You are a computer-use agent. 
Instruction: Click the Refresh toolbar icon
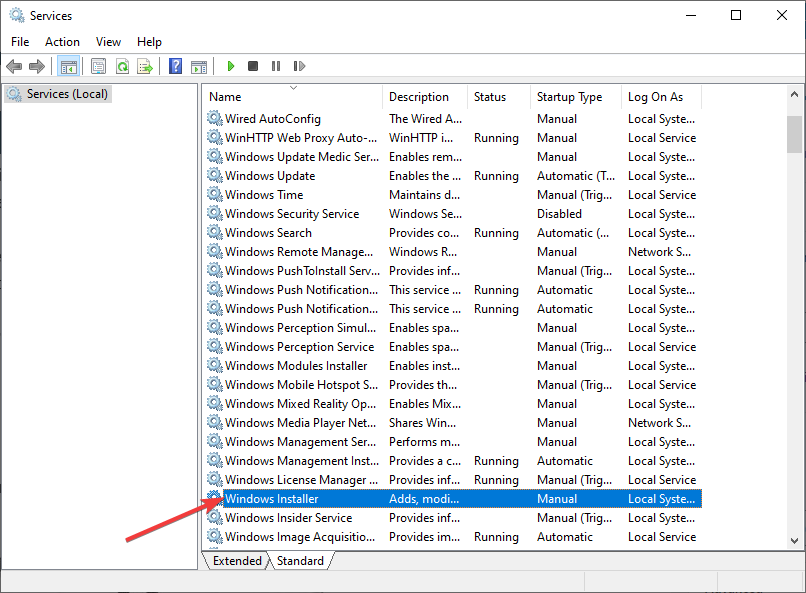click(x=122, y=66)
